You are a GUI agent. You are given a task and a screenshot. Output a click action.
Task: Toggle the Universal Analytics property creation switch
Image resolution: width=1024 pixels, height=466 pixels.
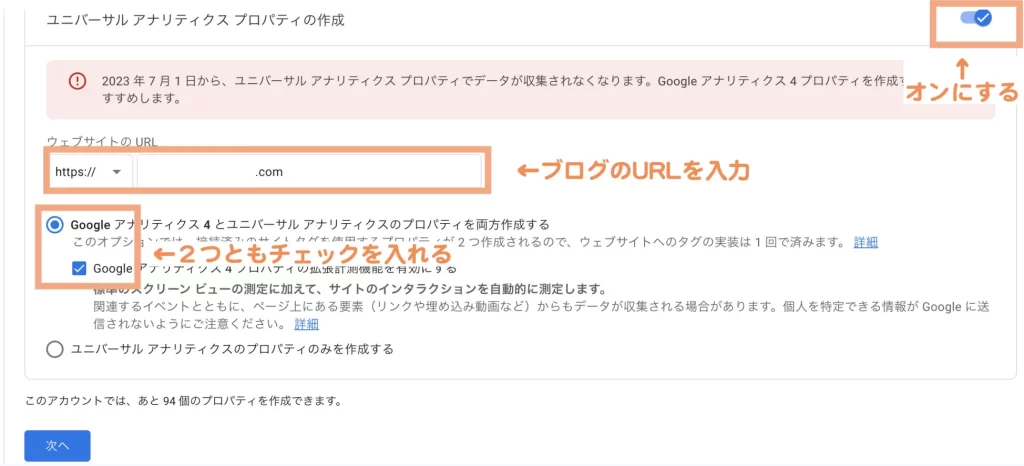tap(973, 19)
